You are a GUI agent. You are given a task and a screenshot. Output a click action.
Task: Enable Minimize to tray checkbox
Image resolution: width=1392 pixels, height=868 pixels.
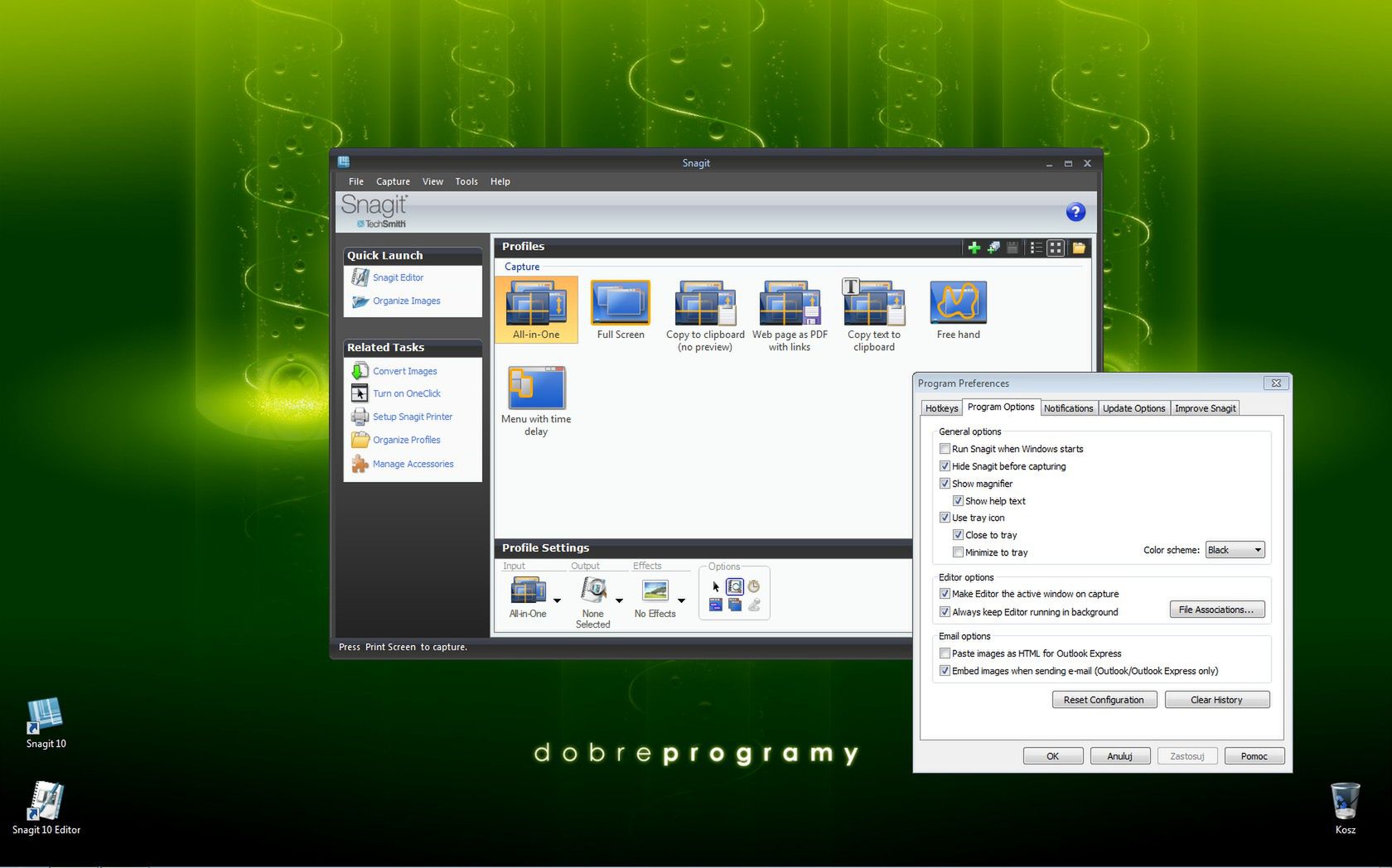click(x=958, y=552)
